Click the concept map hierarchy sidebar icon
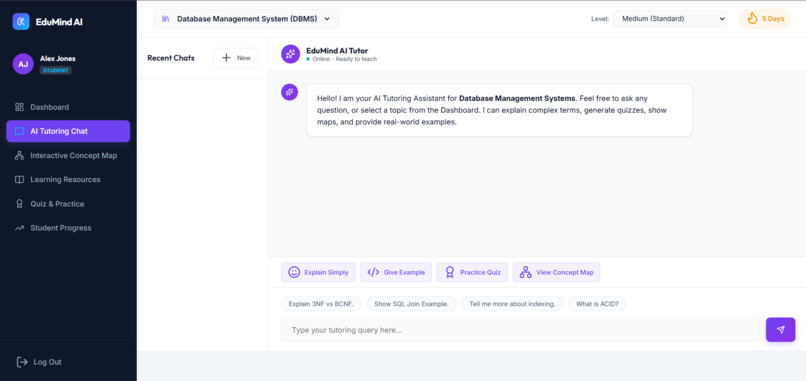The height and width of the screenshot is (381, 806). (20, 155)
